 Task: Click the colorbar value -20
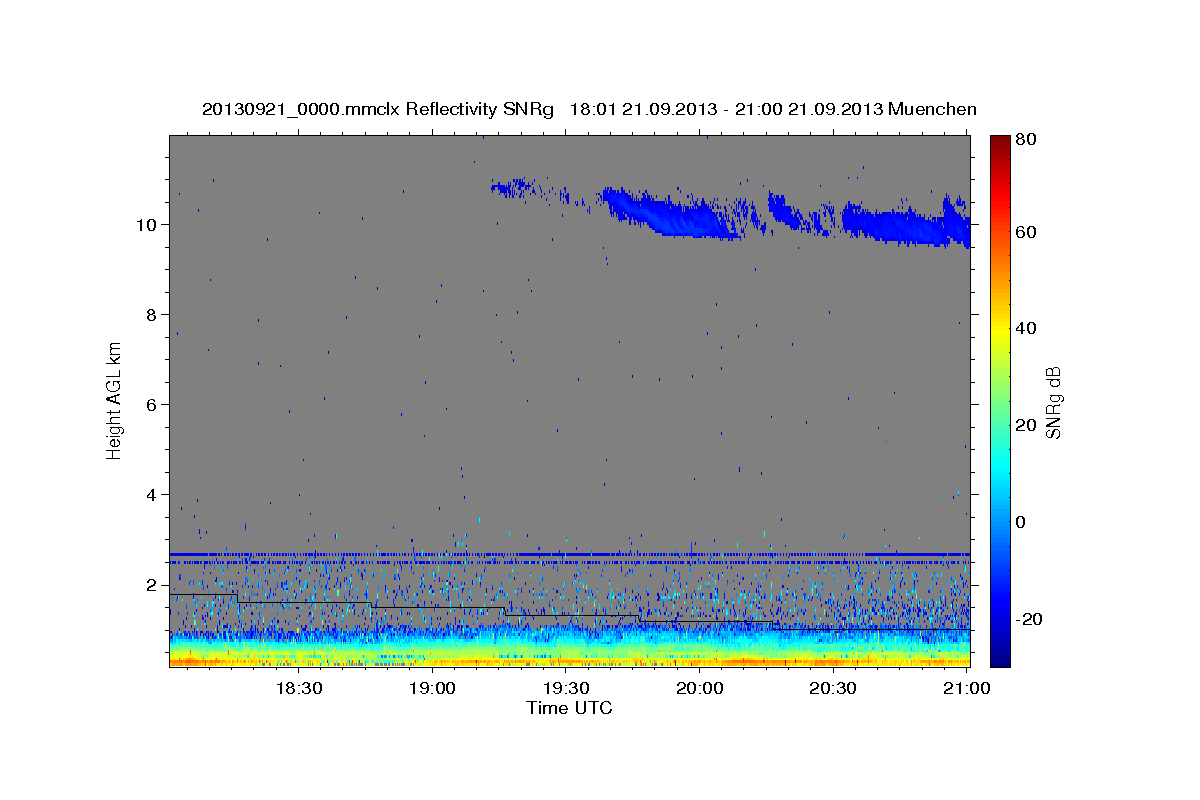tap(1028, 619)
